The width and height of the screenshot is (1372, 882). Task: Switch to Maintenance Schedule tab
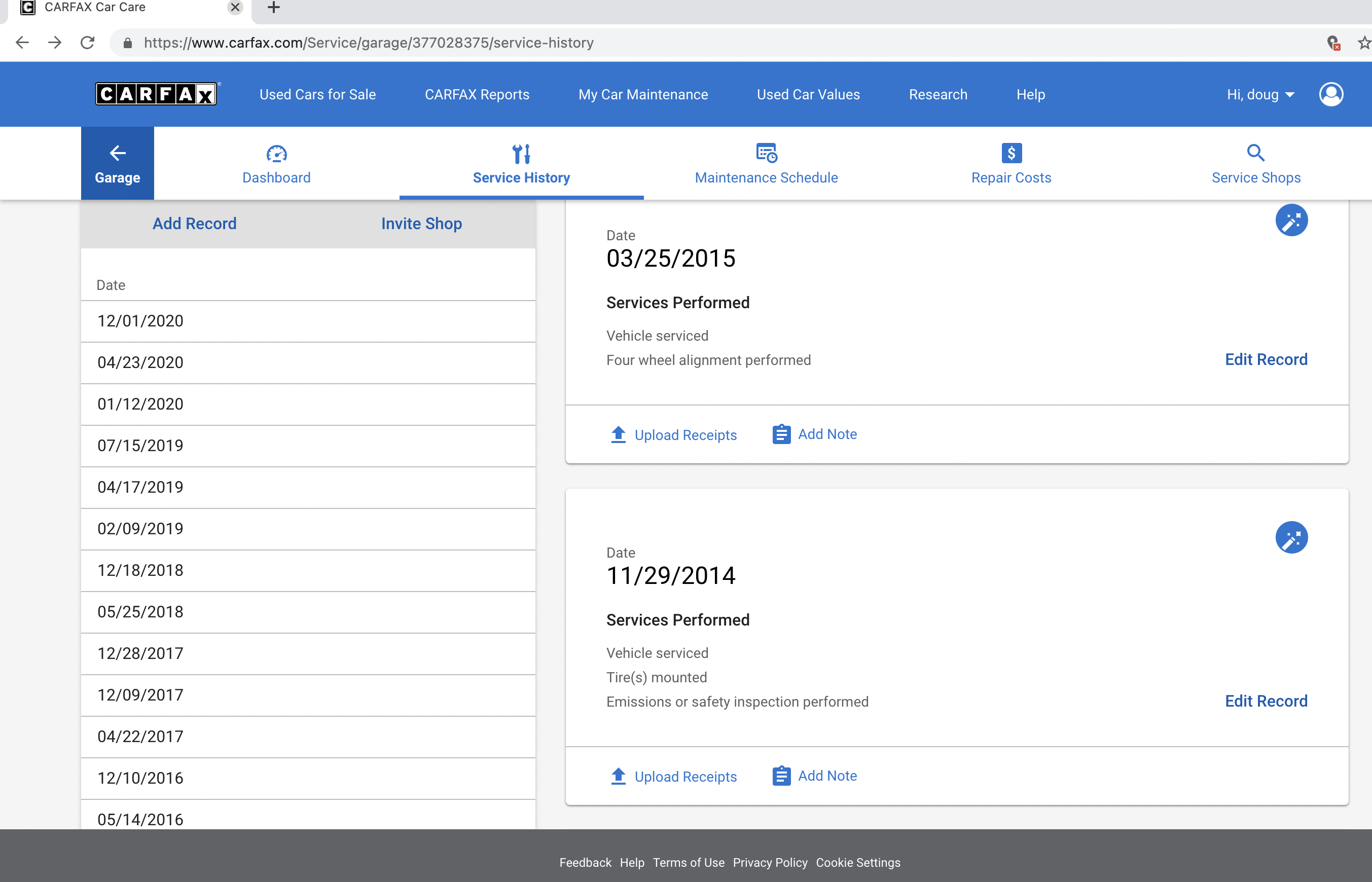point(767,163)
